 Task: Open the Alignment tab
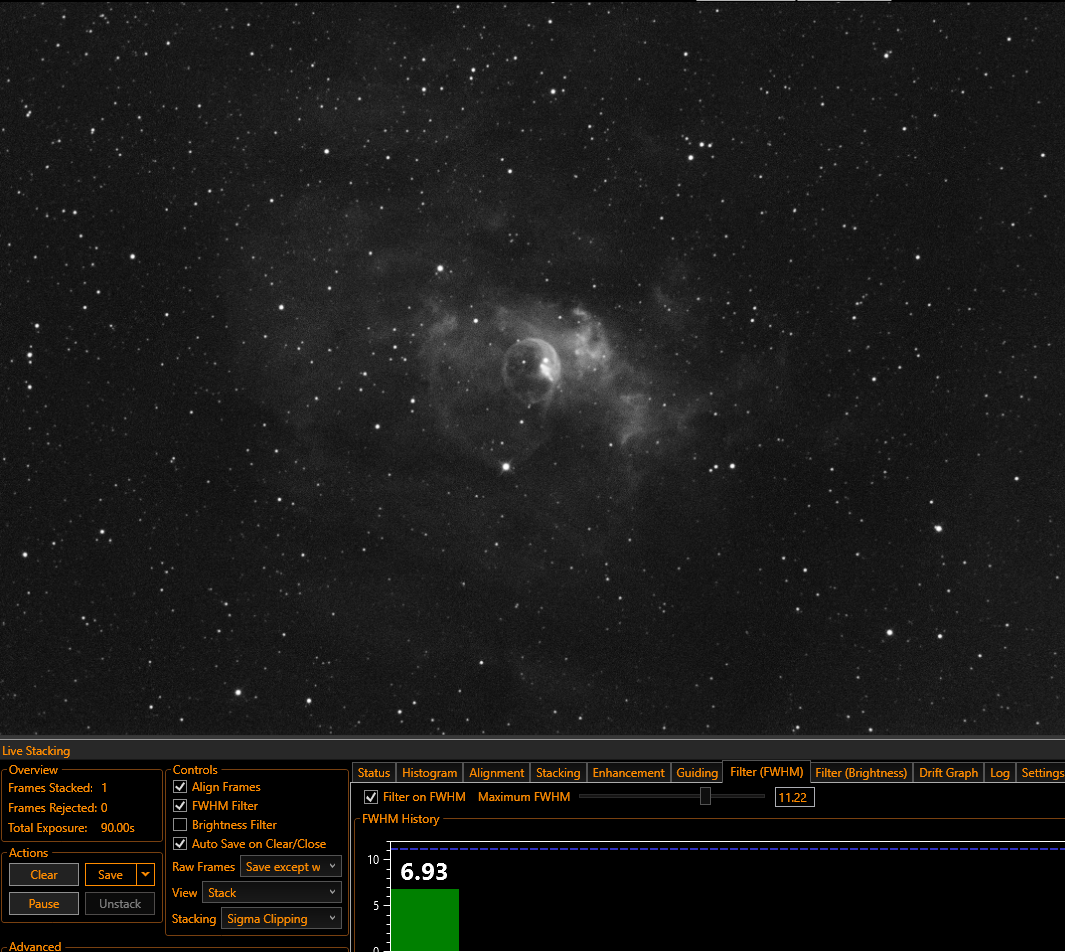pos(497,773)
